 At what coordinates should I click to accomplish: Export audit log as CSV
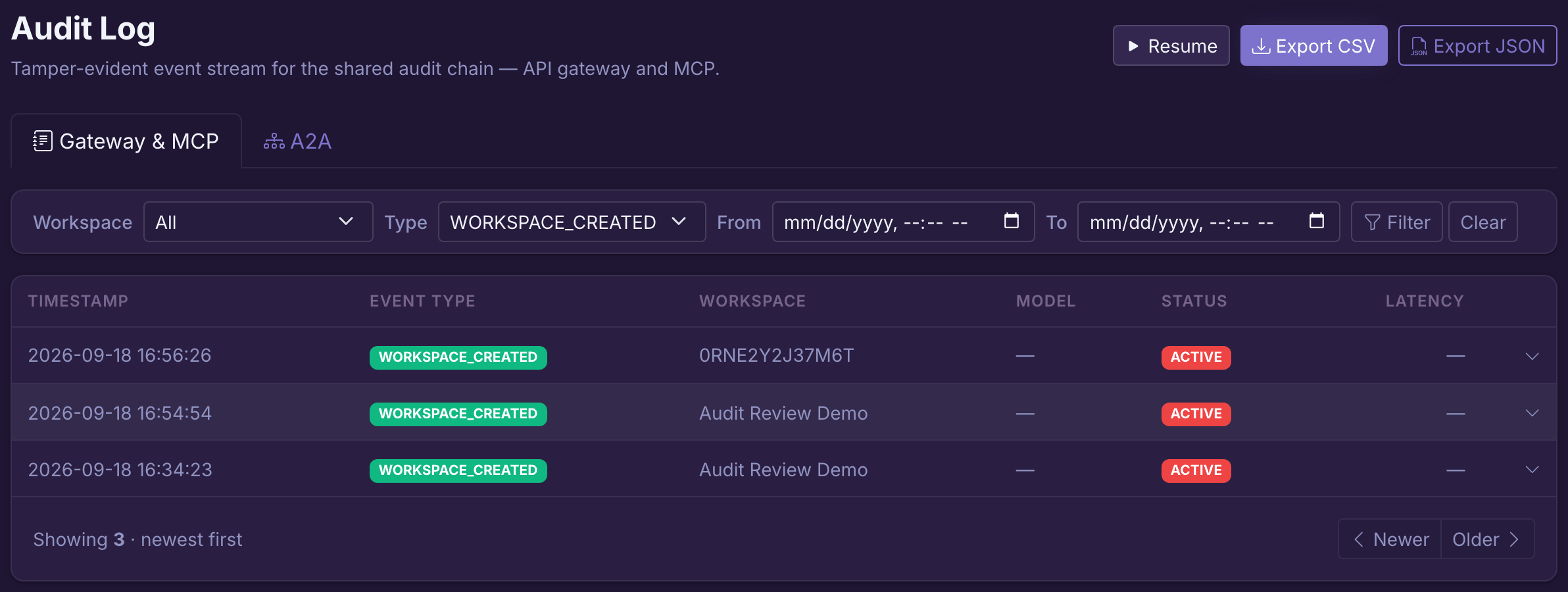tap(1313, 45)
